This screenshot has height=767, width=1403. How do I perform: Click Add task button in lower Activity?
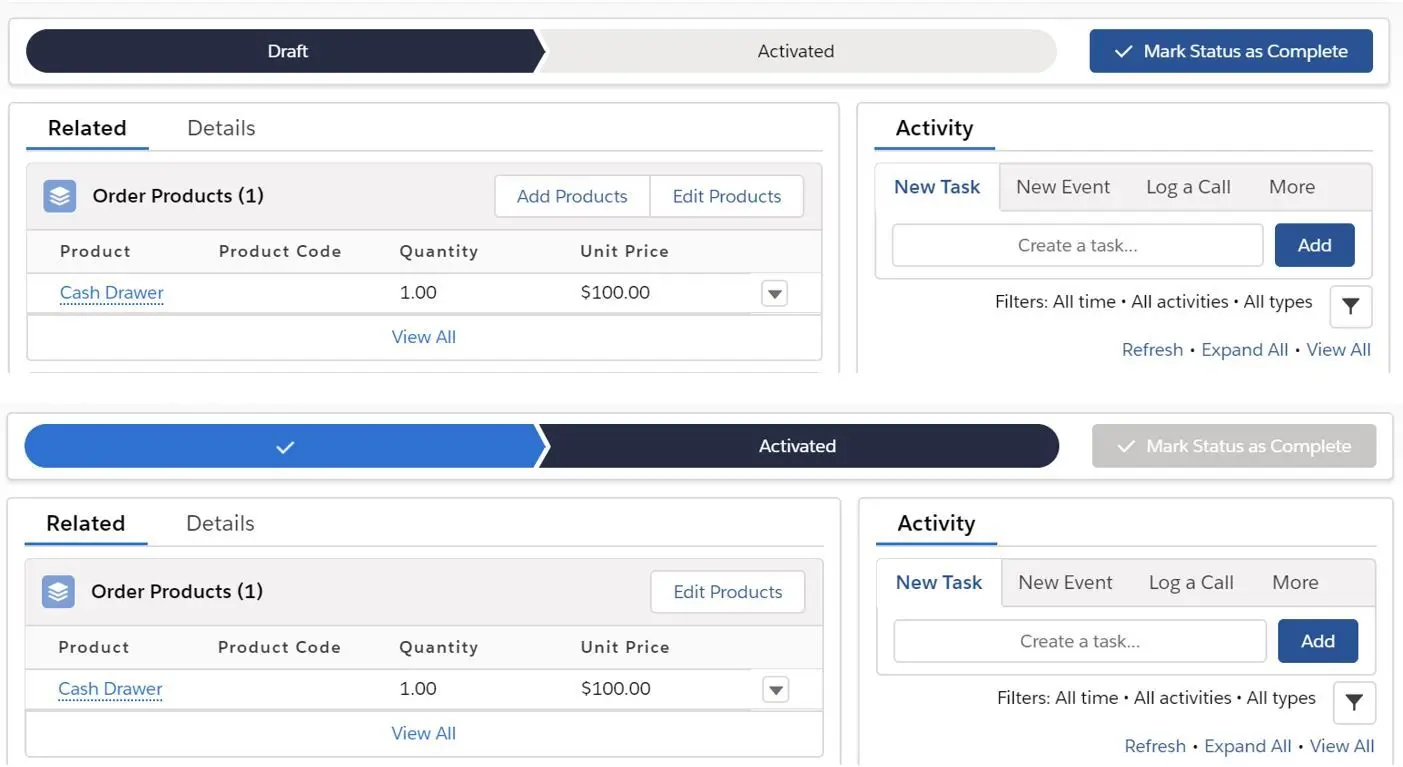[x=1318, y=641]
